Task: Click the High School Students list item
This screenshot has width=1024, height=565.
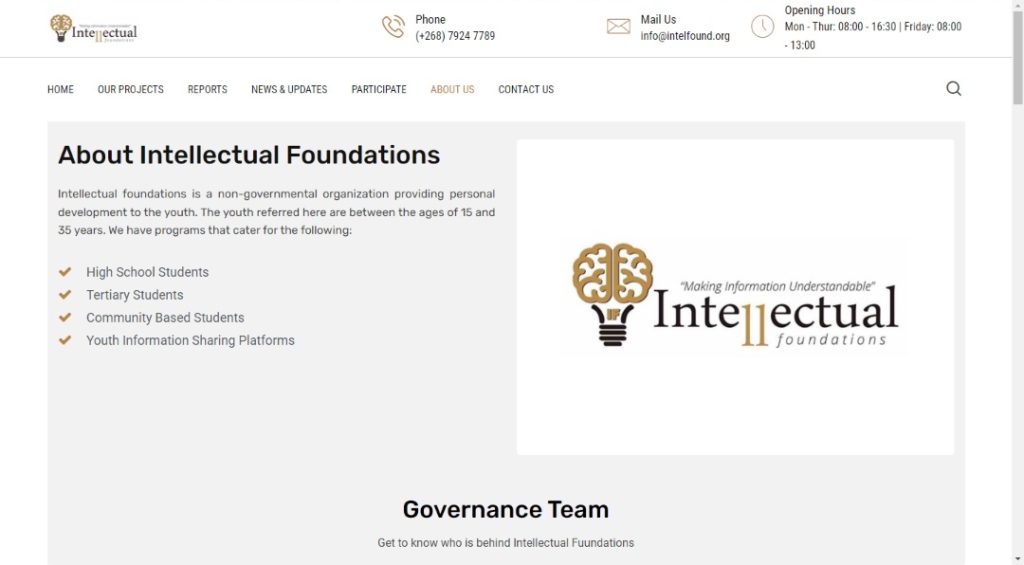Action: click(148, 272)
